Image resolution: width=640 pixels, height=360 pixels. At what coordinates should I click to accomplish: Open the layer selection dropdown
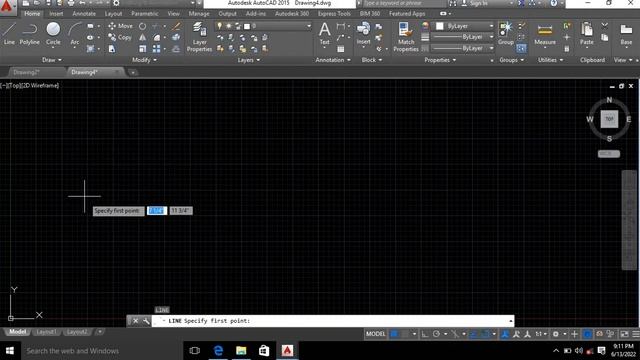coord(309,26)
